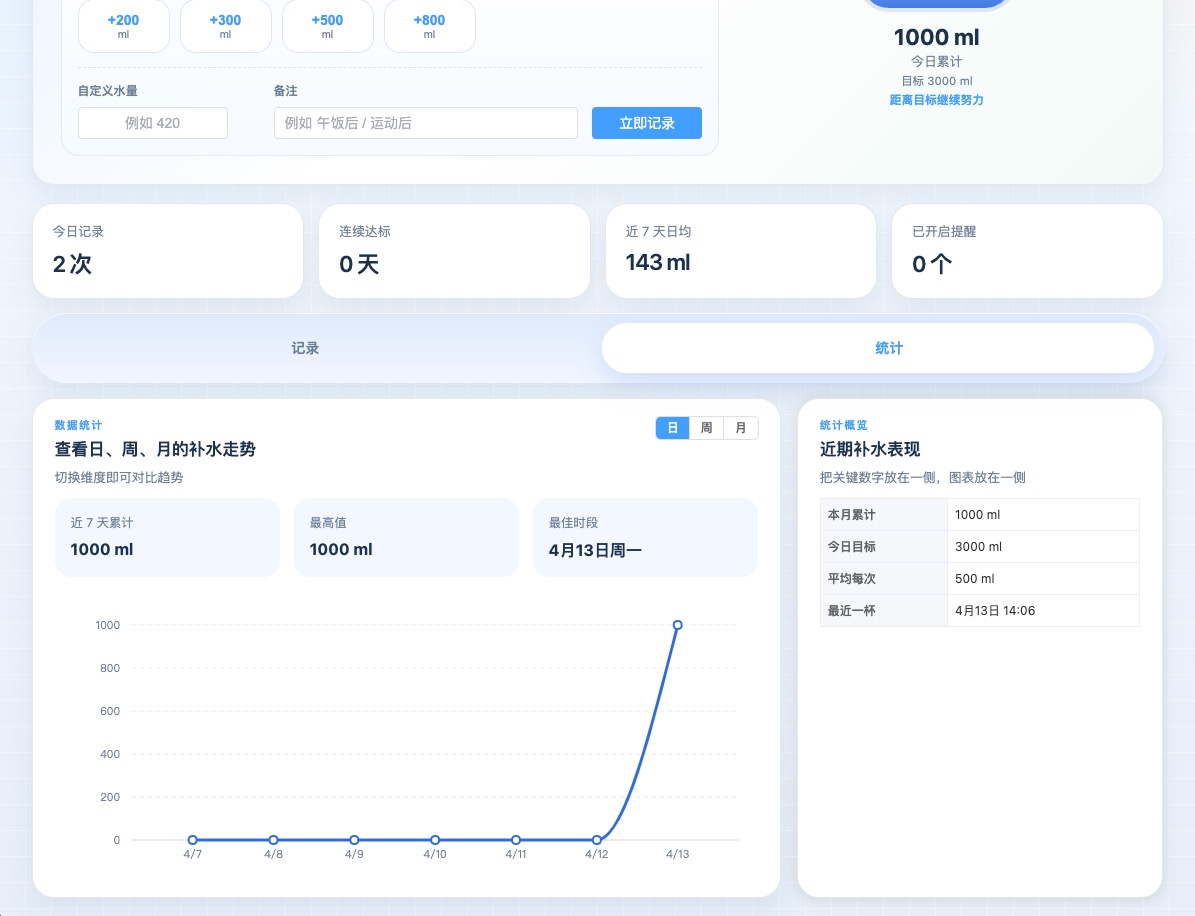
Task: Tap the +800 ml quick add button
Action: click(429, 26)
